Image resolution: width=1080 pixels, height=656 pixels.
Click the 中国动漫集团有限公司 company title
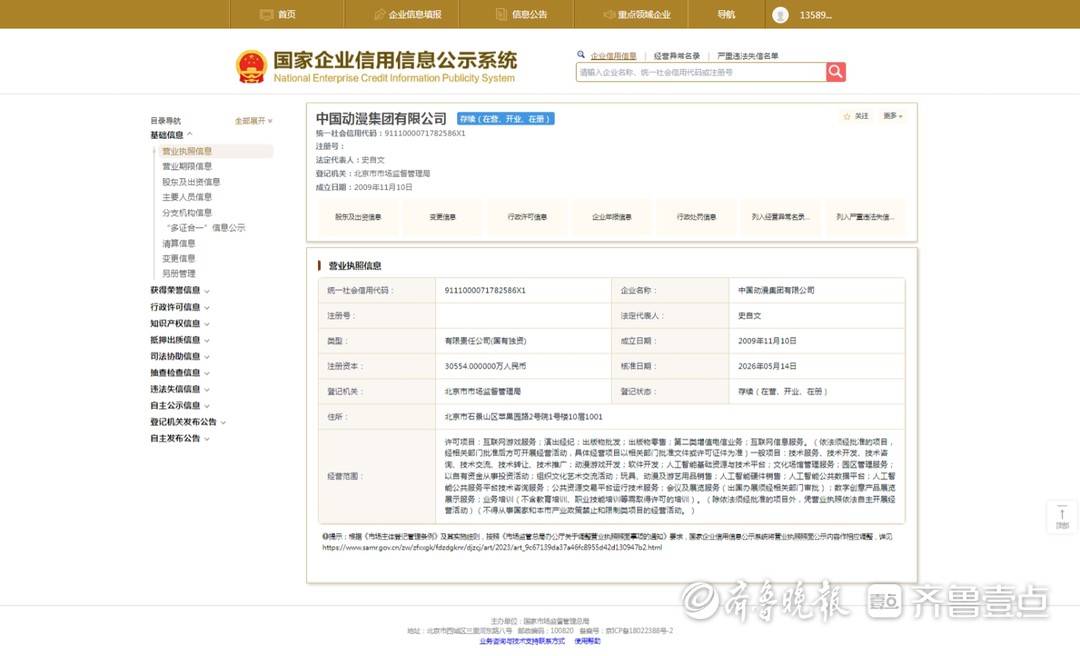381,119
